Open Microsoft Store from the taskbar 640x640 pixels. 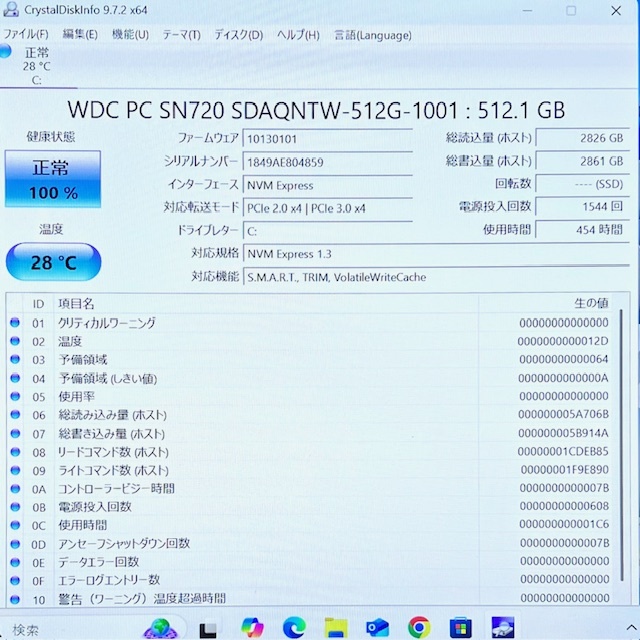(x=460, y=628)
